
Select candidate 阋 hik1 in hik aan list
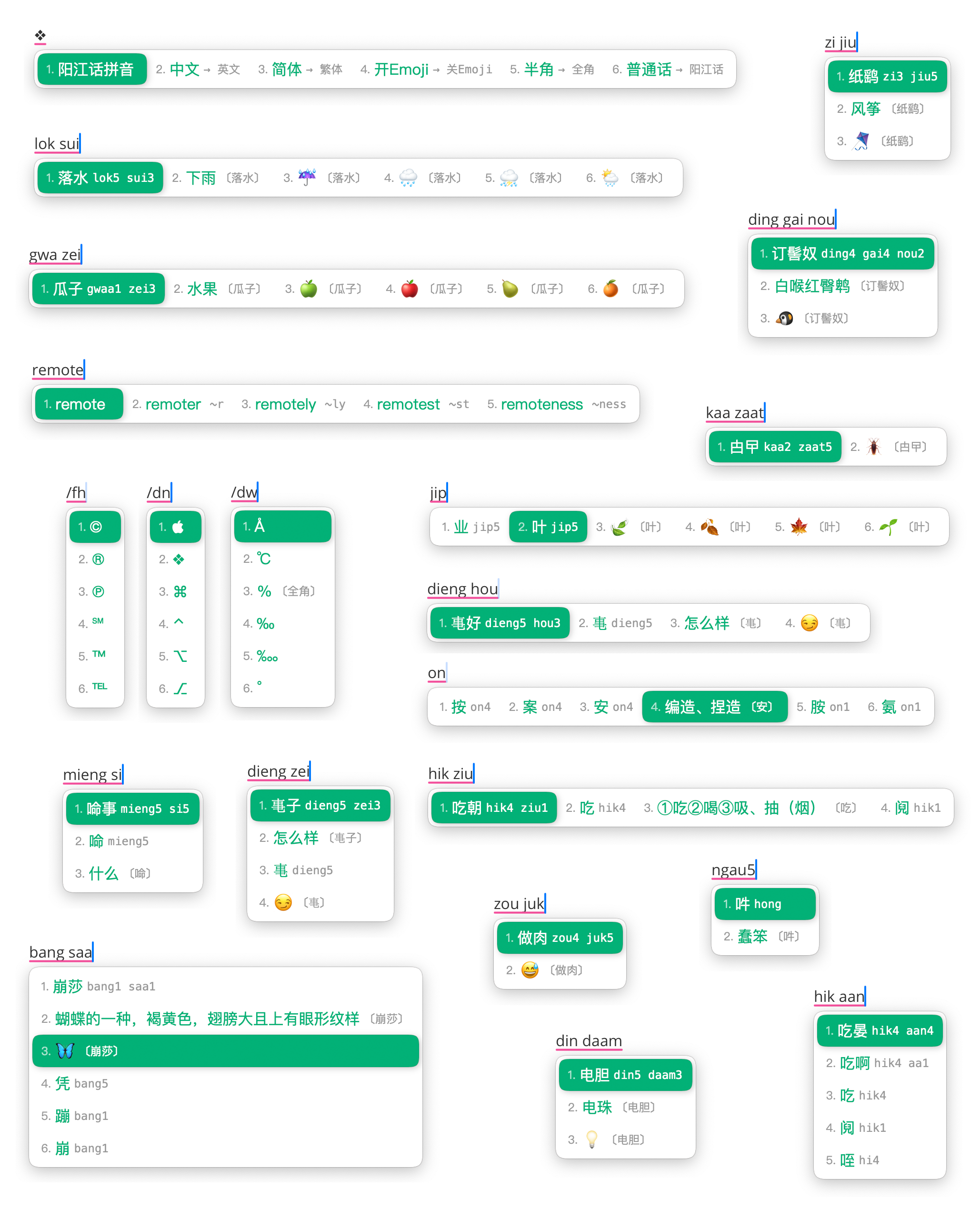pos(856,1128)
